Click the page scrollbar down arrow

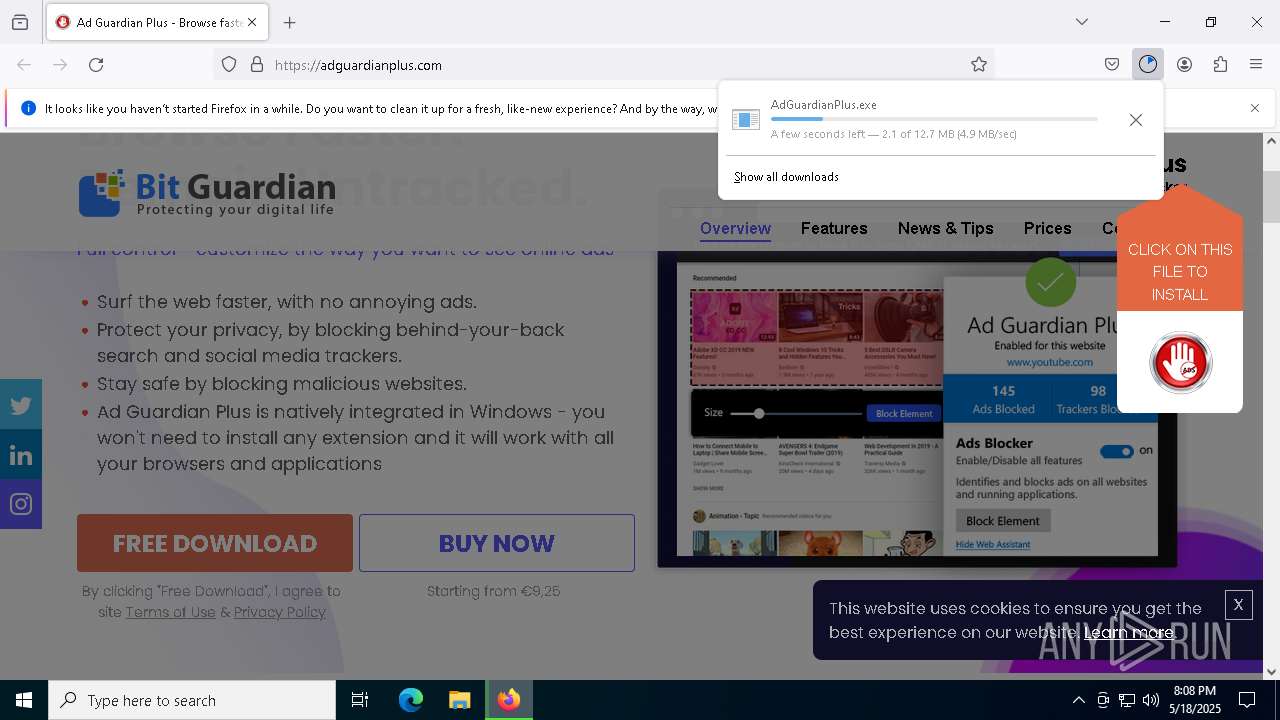point(1271,671)
